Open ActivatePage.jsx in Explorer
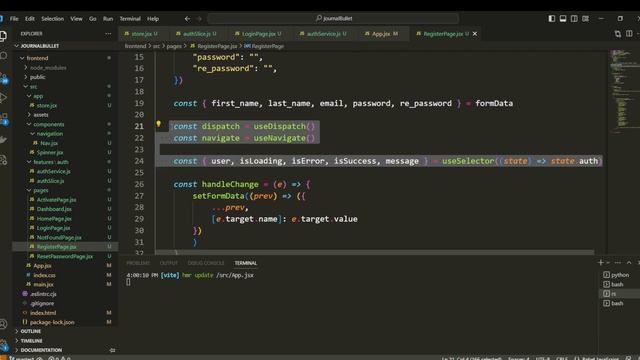The width and height of the screenshot is (640, 360). click(x=56, y=200)
